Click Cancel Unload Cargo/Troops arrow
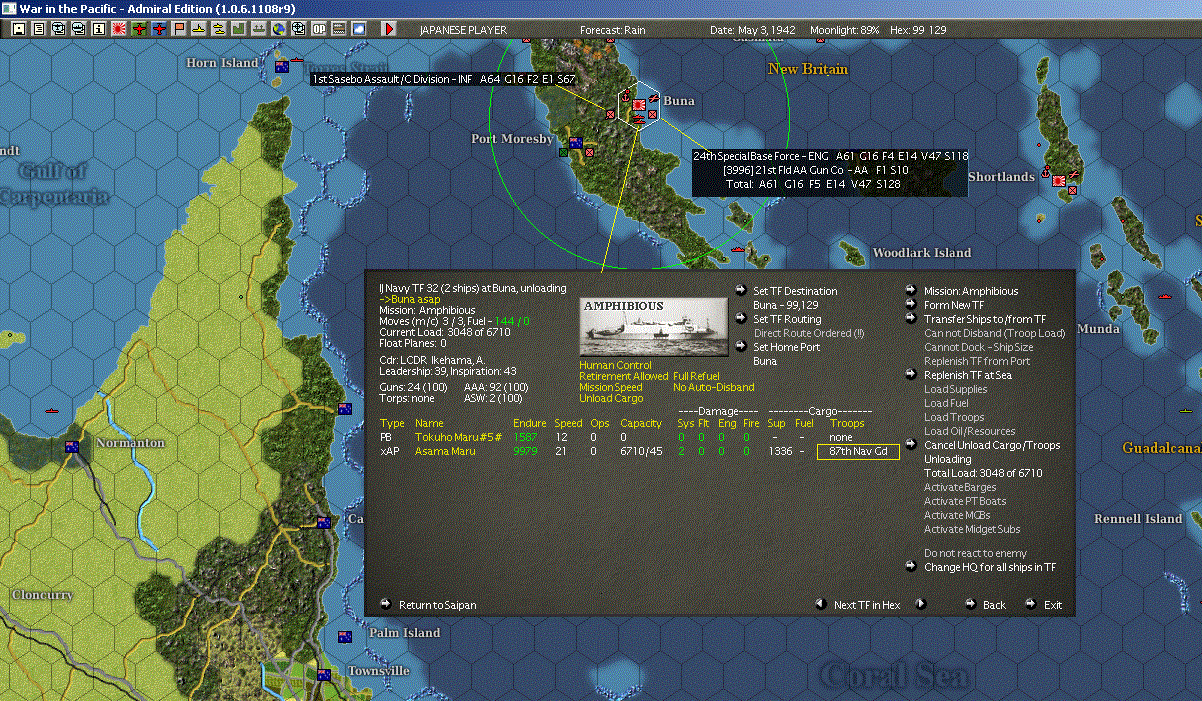This screenshot has width=1202, height=701. (x=911, y=444)
